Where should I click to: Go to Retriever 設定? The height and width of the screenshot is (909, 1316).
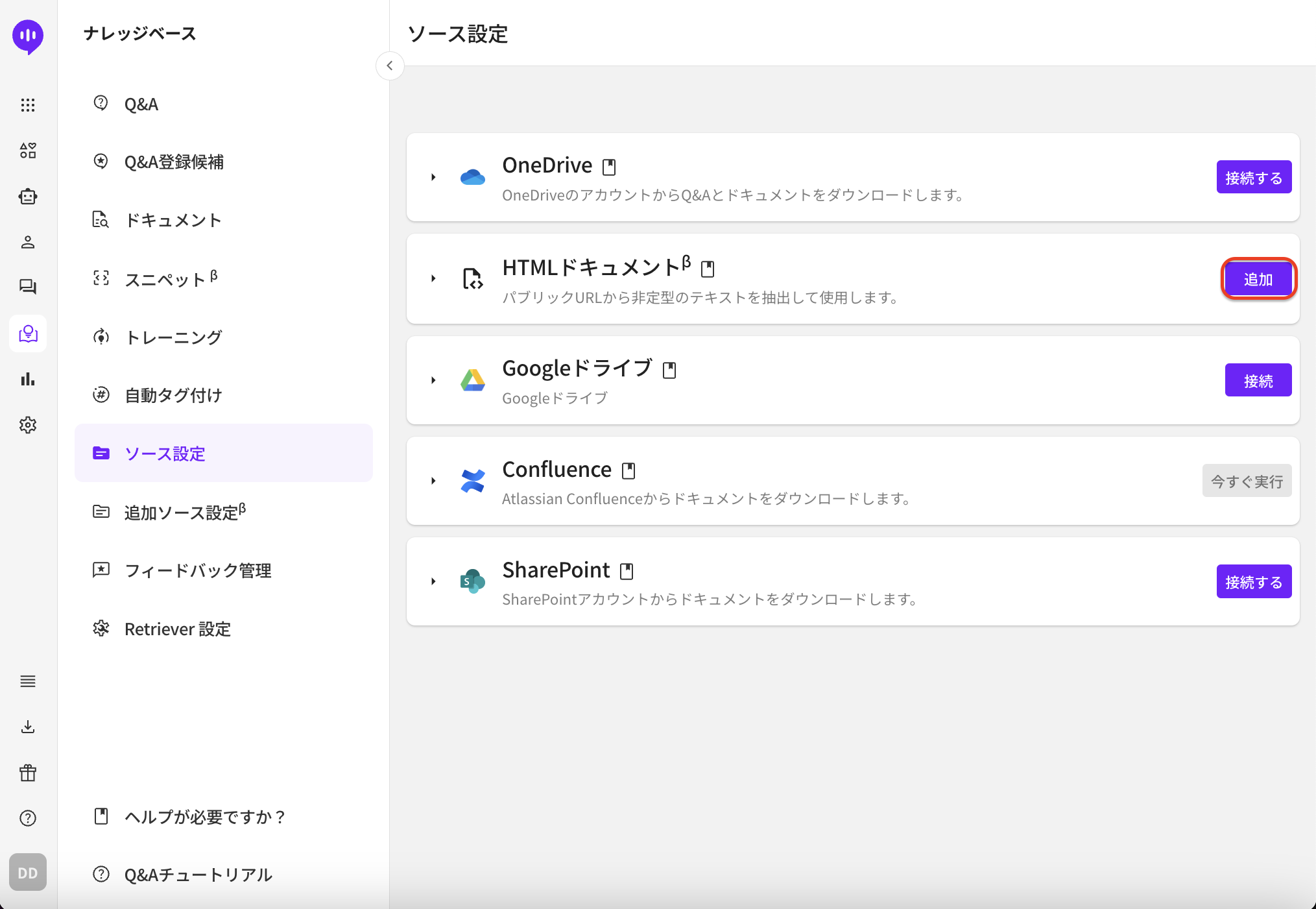(x=177, y=629)
